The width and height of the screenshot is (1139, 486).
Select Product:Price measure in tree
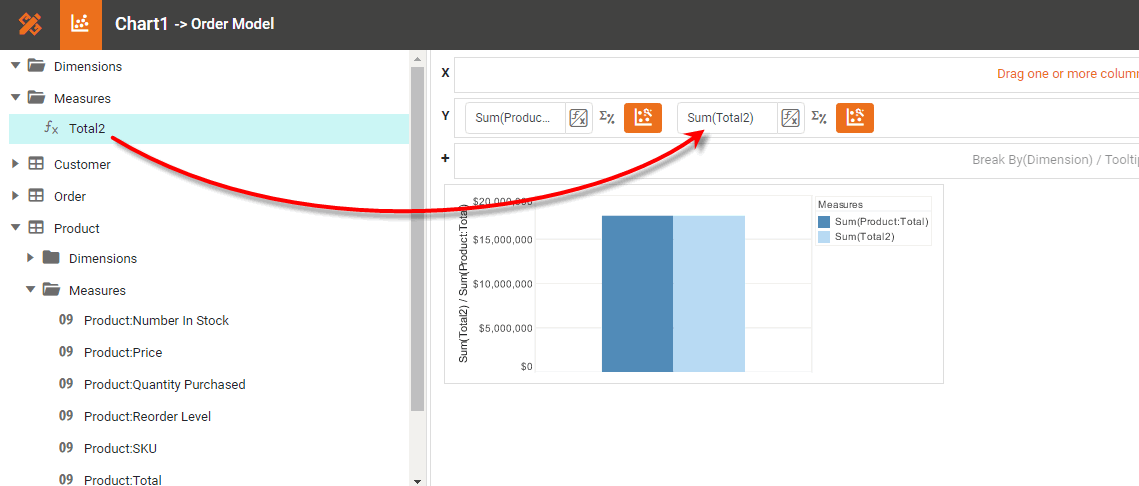123,352
